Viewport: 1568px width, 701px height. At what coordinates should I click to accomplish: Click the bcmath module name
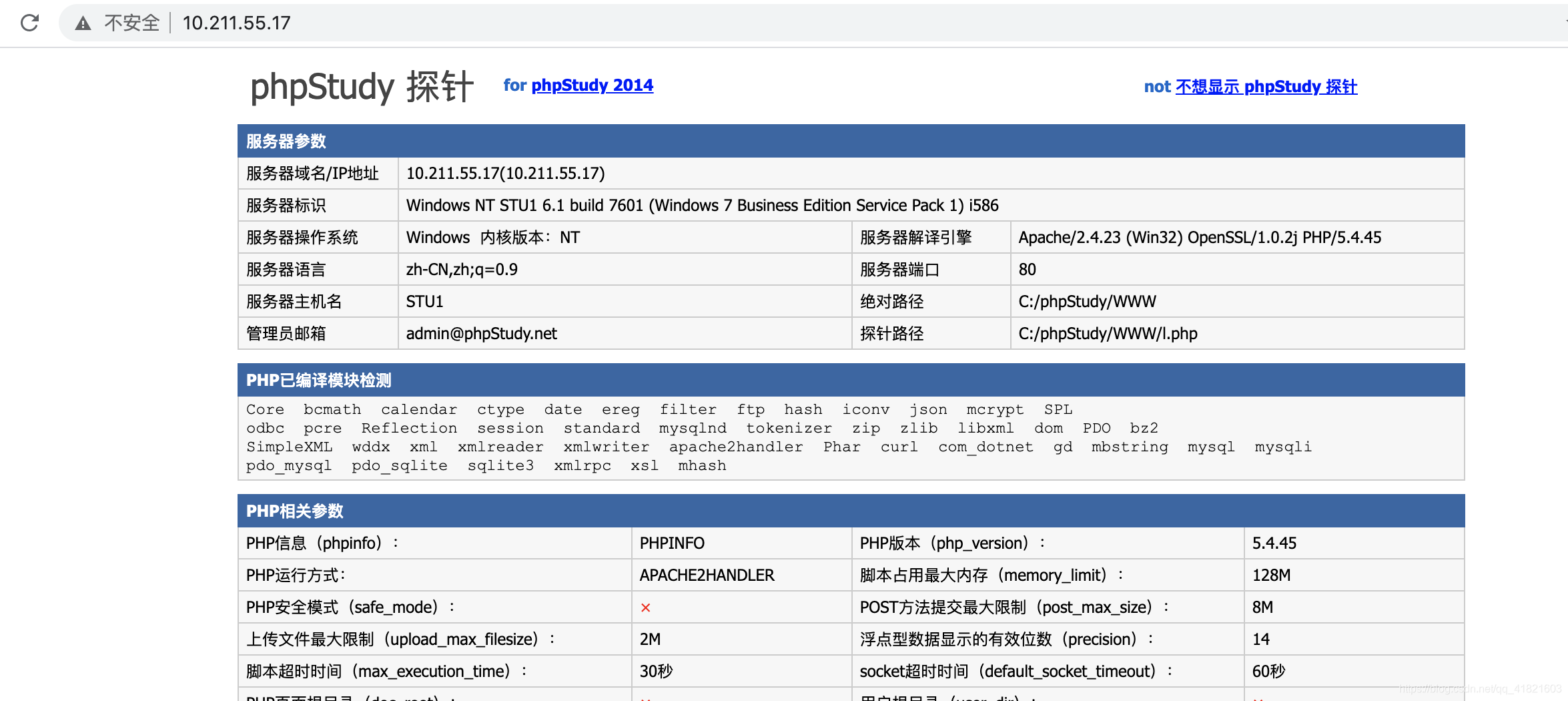click(x=332, y=409)
